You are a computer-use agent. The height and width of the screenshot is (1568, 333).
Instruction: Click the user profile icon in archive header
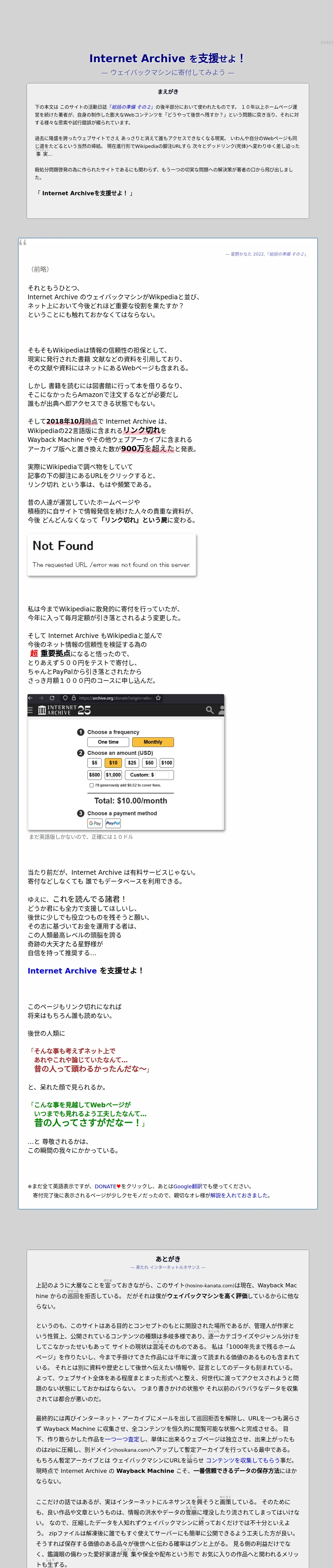pyautogui.click(x=222, y=710)
